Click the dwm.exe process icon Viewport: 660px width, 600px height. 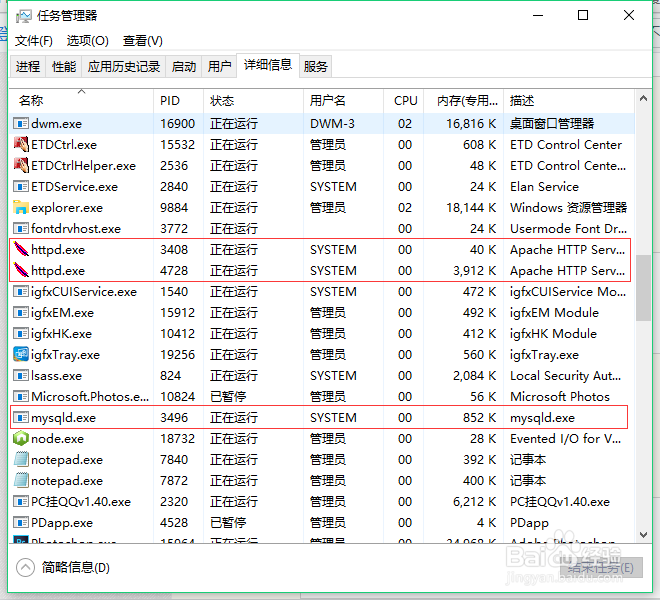pyautogui.click(x=21, y=123)
